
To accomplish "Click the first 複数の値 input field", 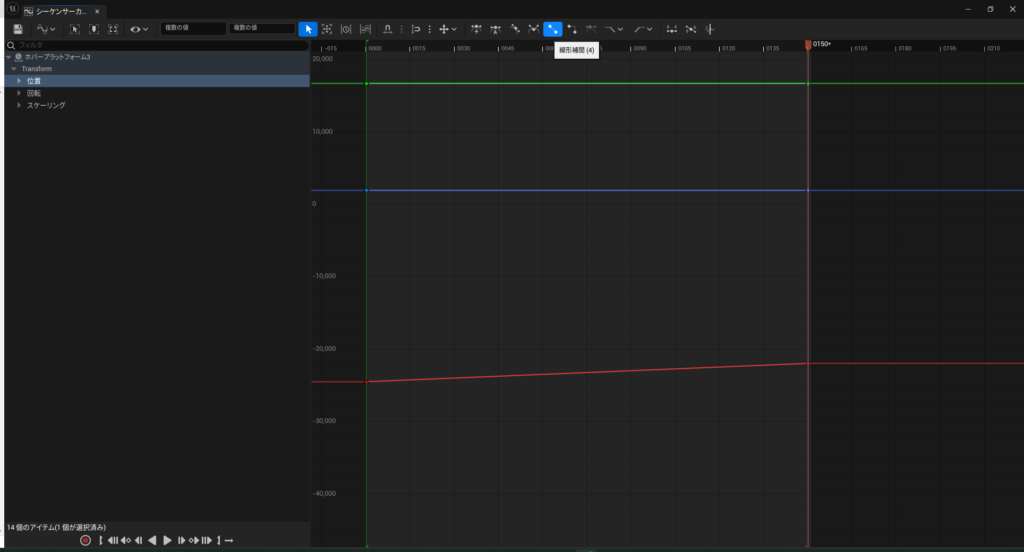I will pyautogui.click(x=193, y=28).
